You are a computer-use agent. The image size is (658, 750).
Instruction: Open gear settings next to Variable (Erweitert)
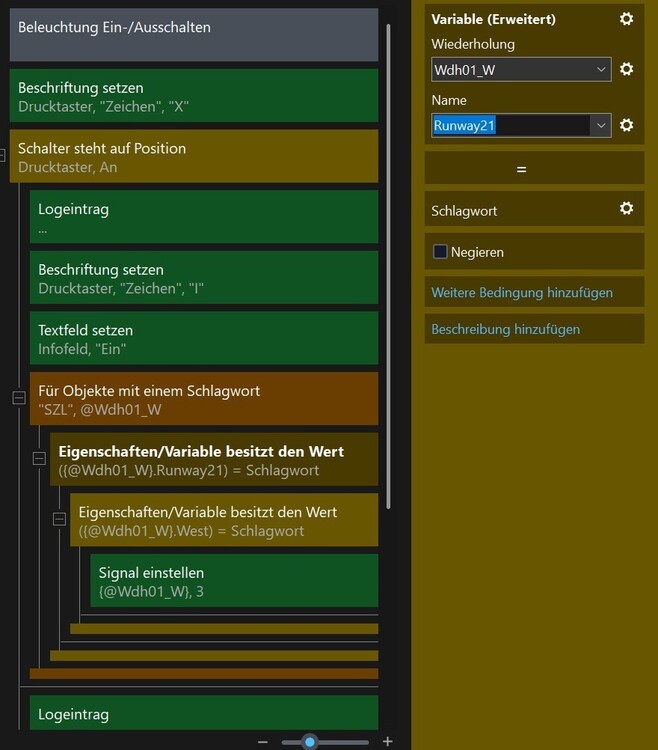(x=626, y=19)
